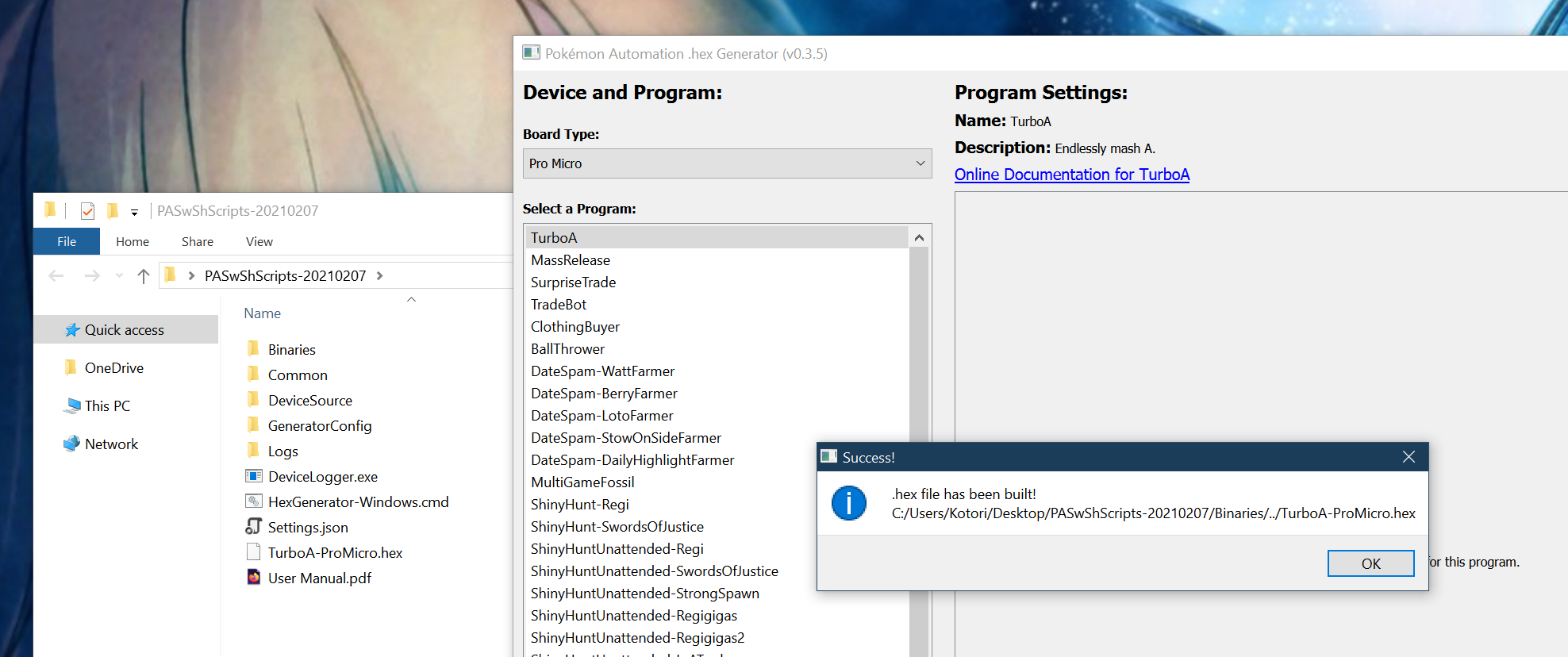Open Online Documentation for TurboA link
Viewport: 1568px width, 657px height.
click(1072, 175)
